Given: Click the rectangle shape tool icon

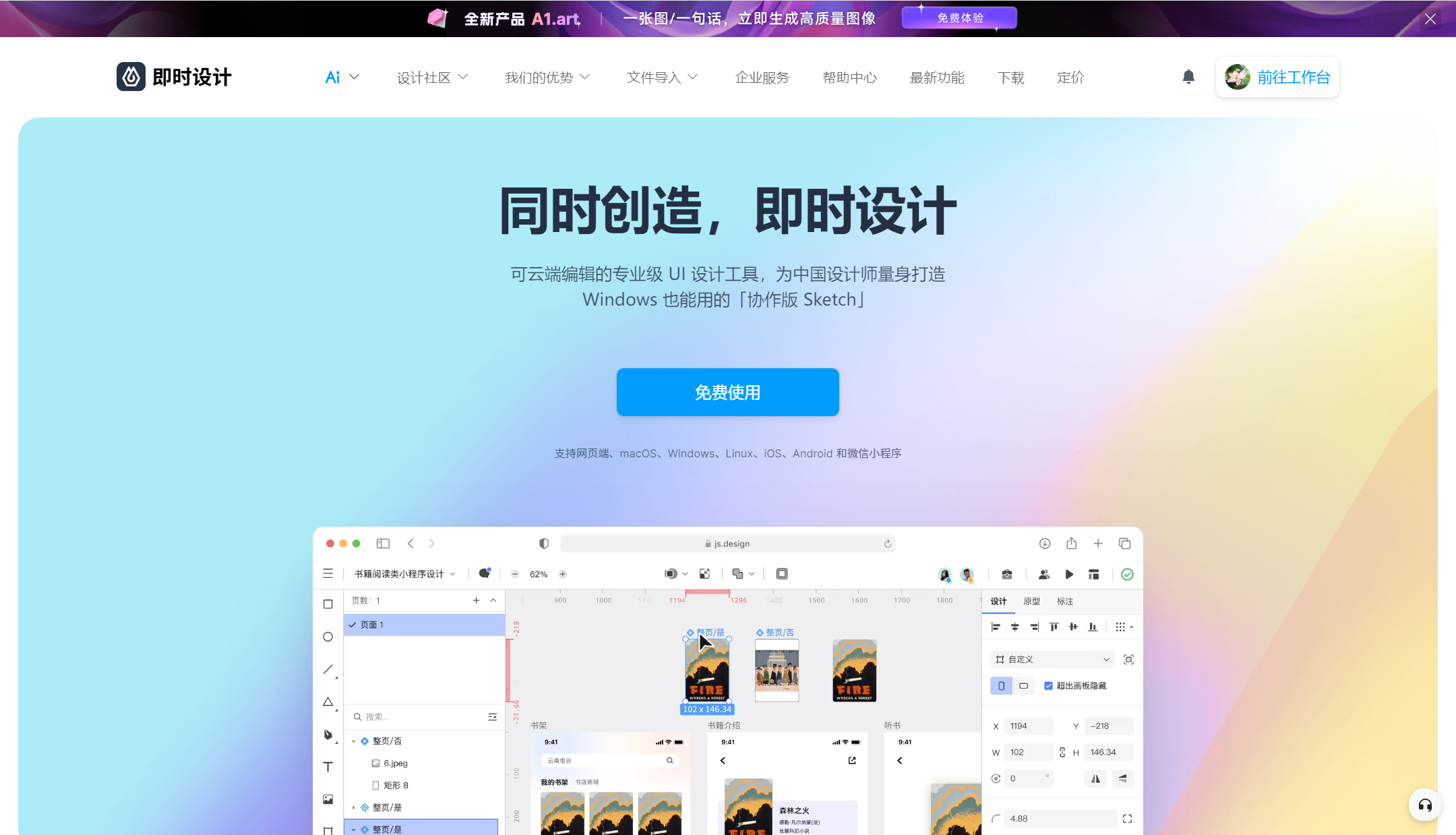Looking at the screenshot, I should tap(329, 604).
